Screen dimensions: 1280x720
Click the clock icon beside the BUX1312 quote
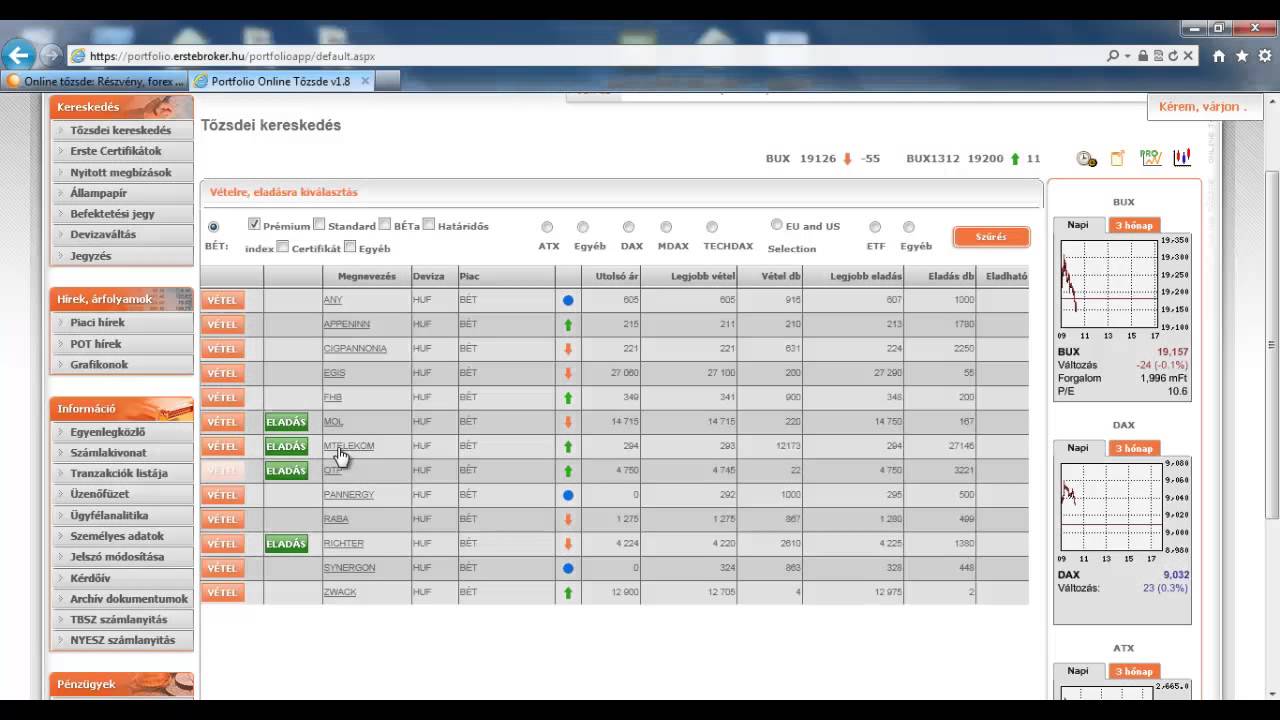click(1086, 158)
